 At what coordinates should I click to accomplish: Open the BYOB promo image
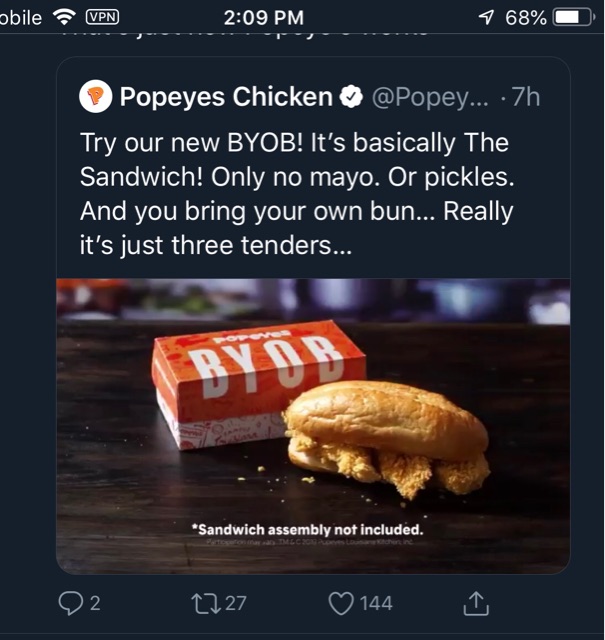(x=313, y=425)
